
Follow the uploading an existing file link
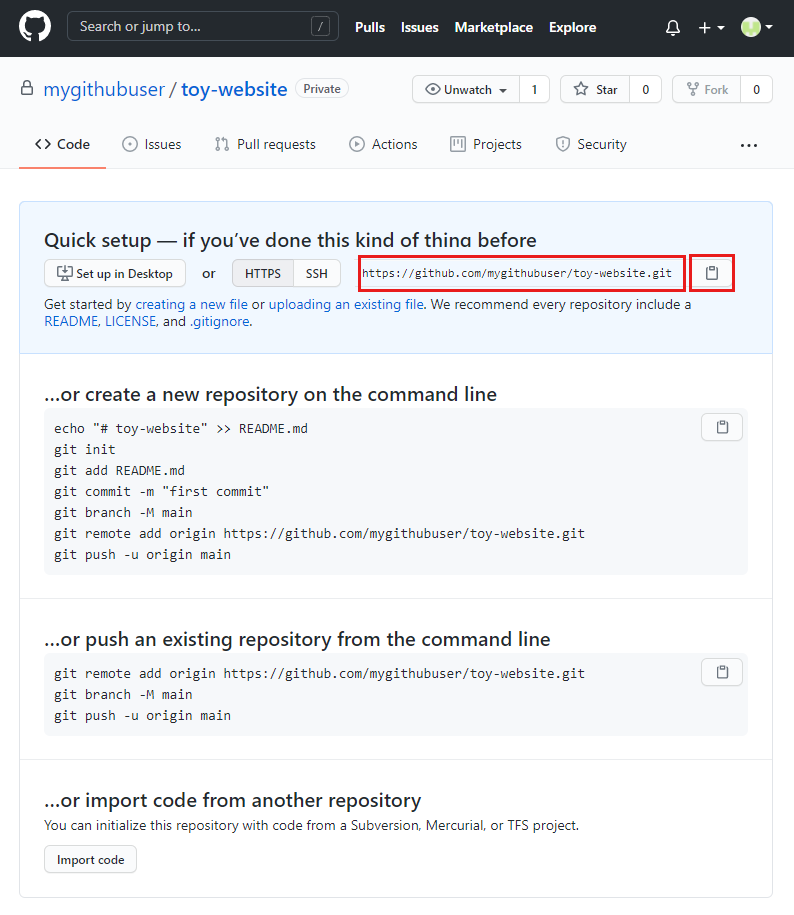(x=346, y=305)
